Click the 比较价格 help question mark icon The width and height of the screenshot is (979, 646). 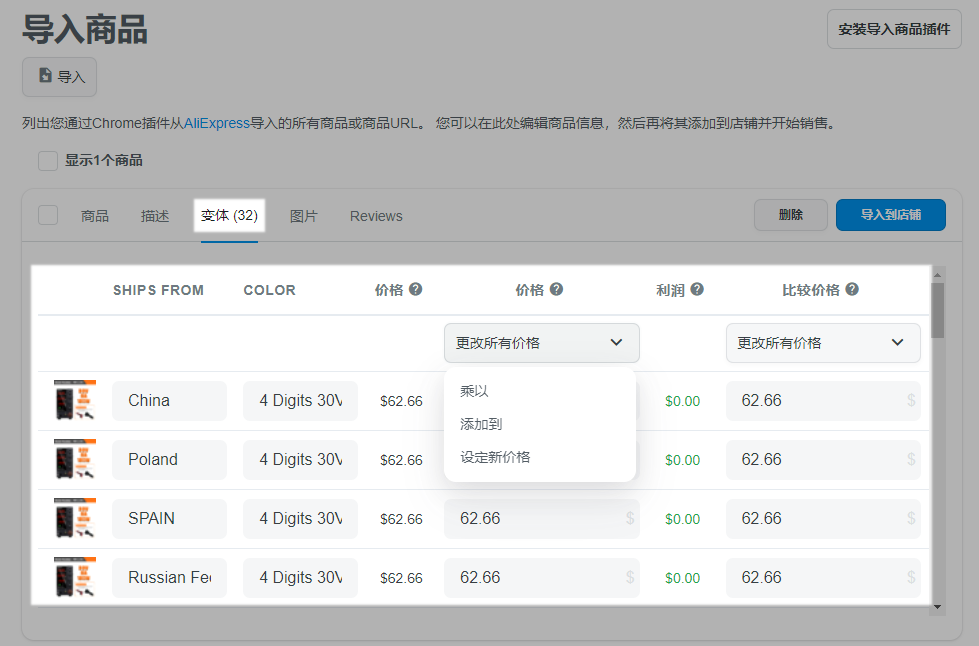852,289
